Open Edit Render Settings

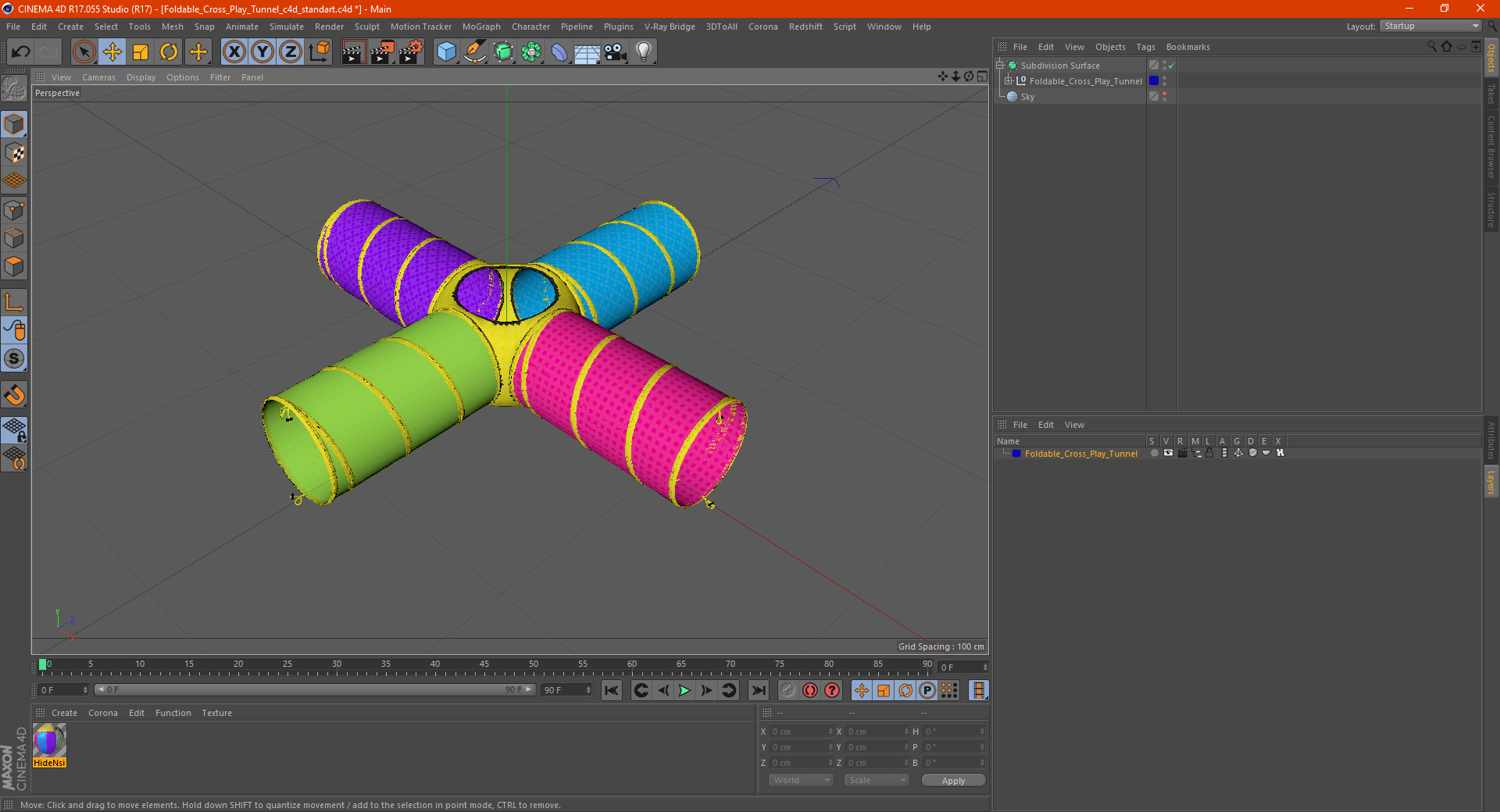point(411,52)
